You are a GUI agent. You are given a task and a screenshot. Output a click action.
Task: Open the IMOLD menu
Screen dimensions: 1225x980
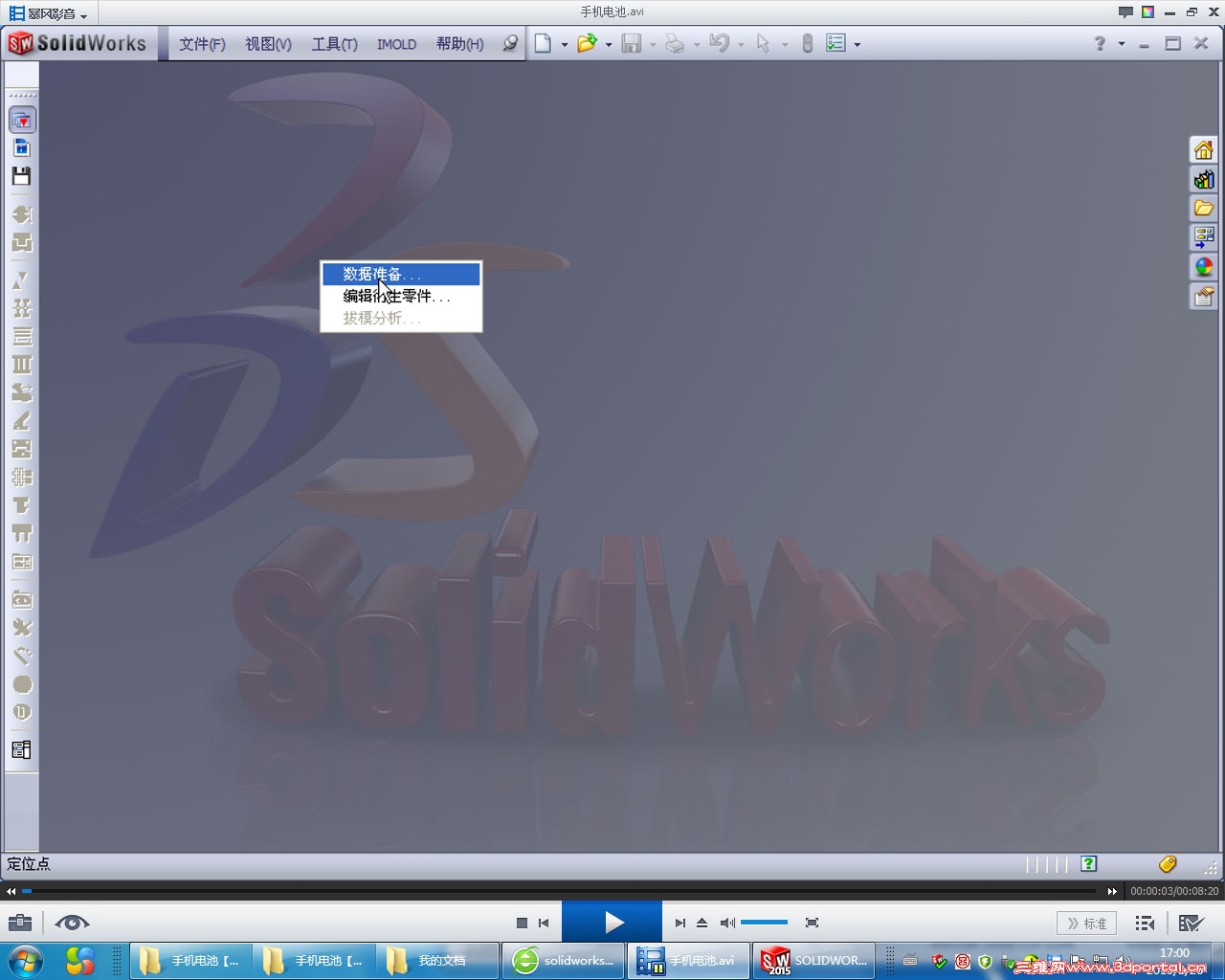(x=396, y=44)
